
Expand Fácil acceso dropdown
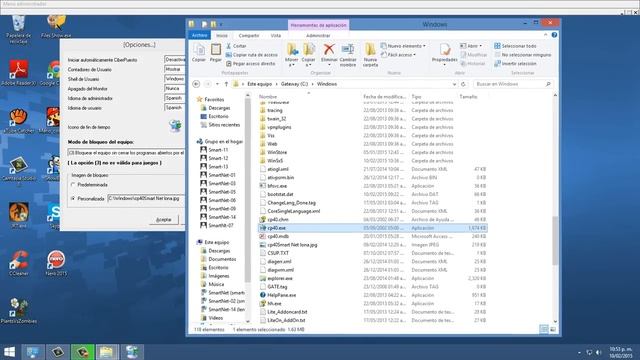click(x=398, y=55)
